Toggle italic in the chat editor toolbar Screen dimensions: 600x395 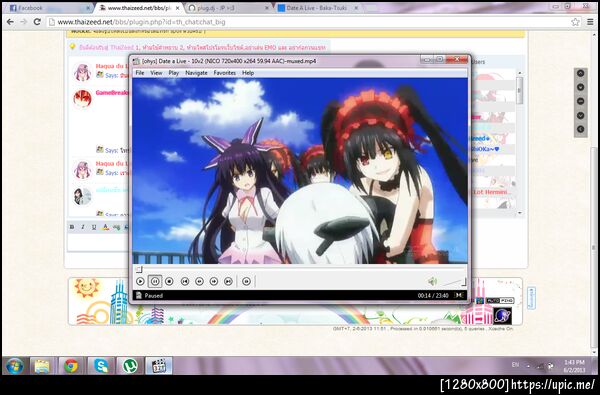(x=83, y=227)
